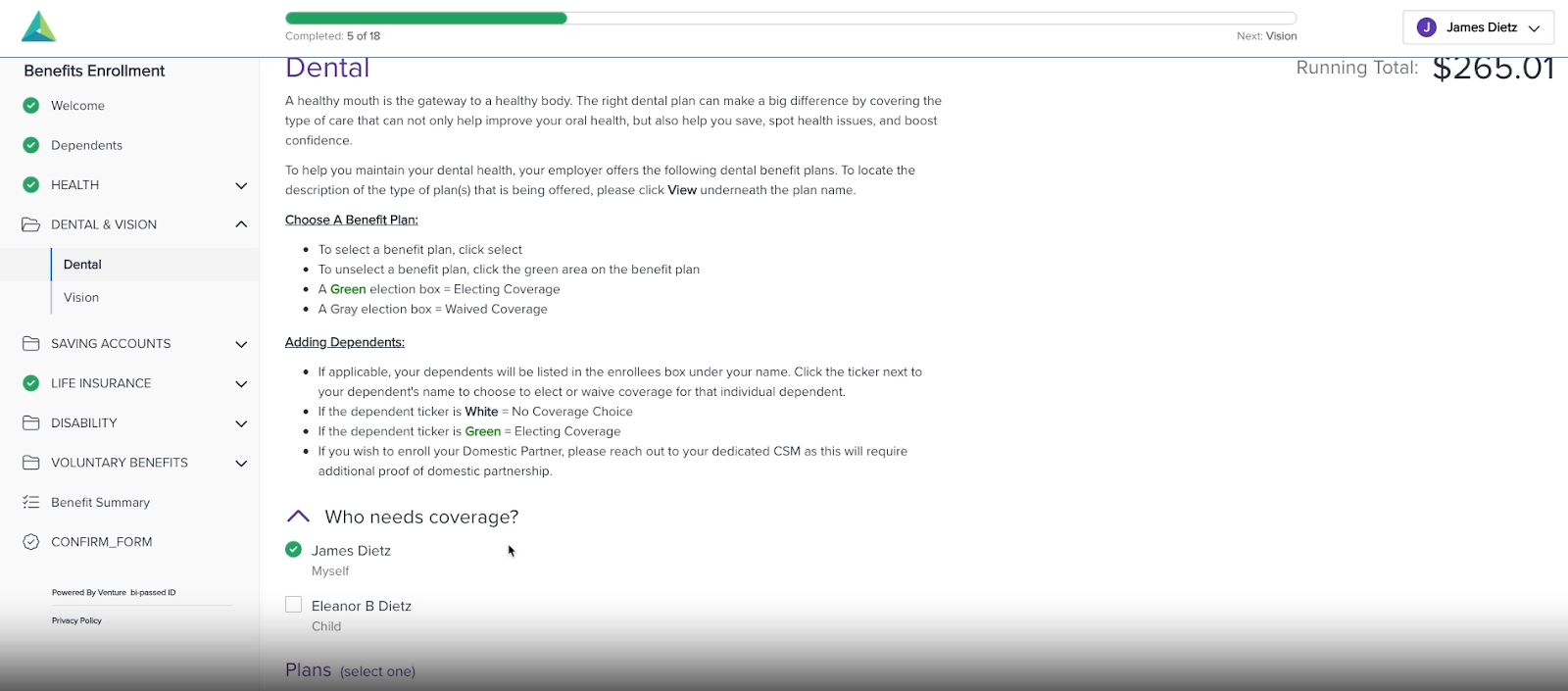
Task: Uncheck James Dietz coverage checkmark
Action: tap(293, 550)
